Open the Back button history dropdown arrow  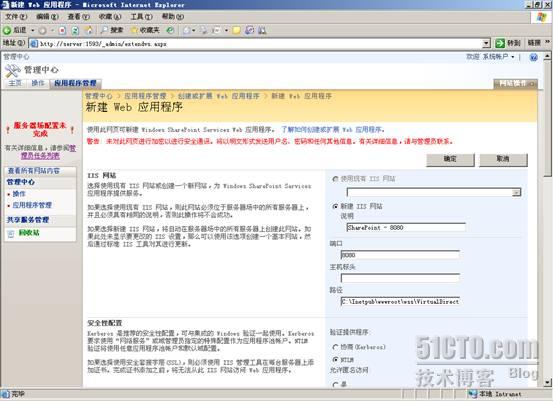(32, 31)
